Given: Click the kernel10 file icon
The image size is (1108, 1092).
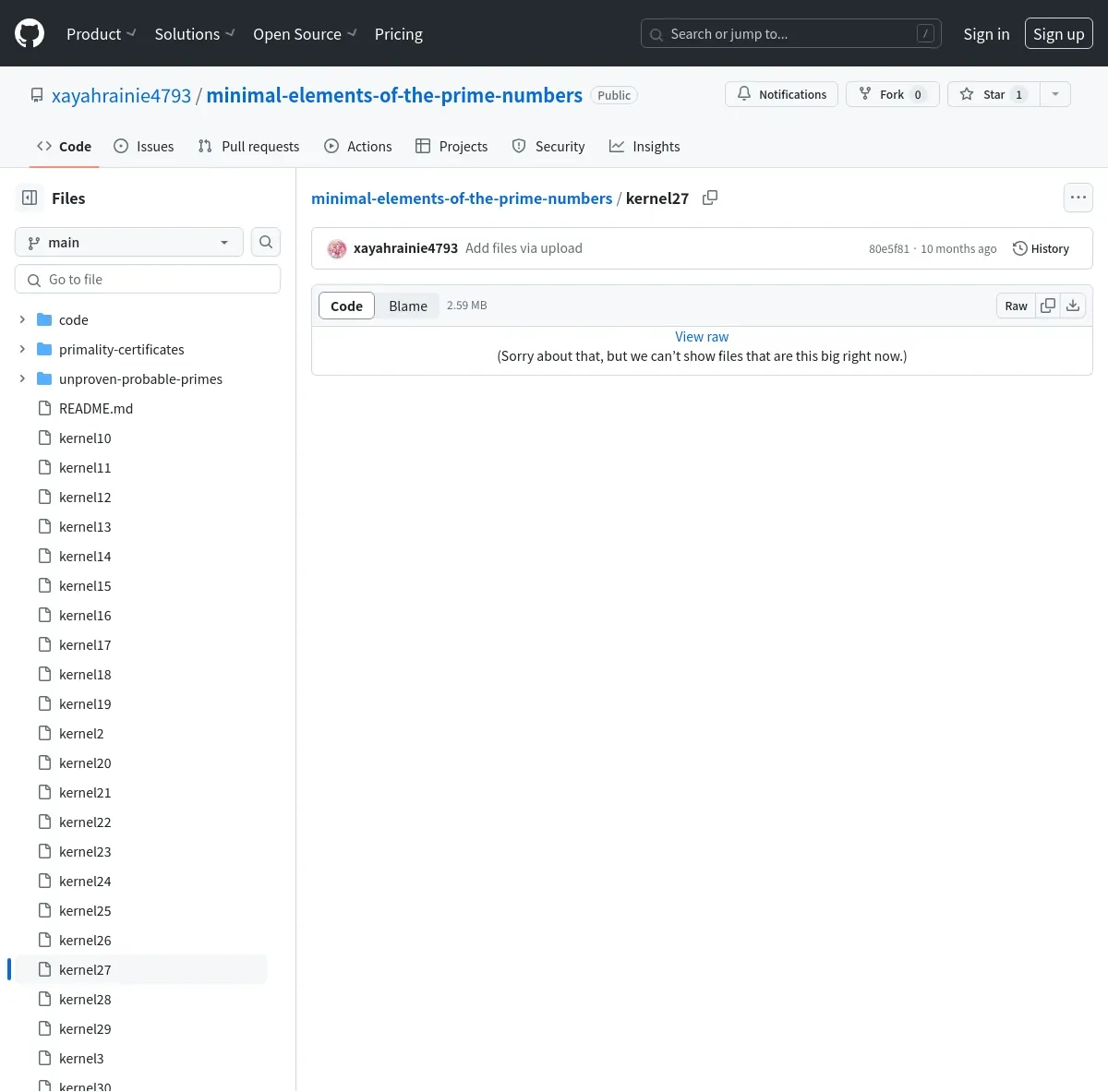Looking at the screenshot, I should point(44,438).
